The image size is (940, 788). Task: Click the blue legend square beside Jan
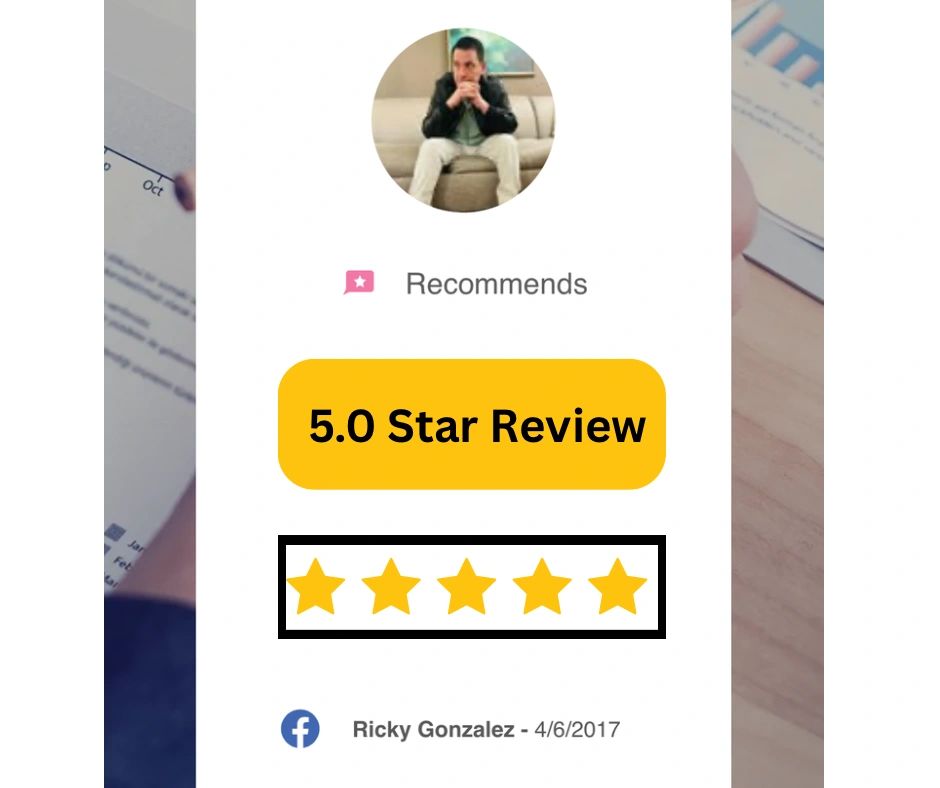115,532
